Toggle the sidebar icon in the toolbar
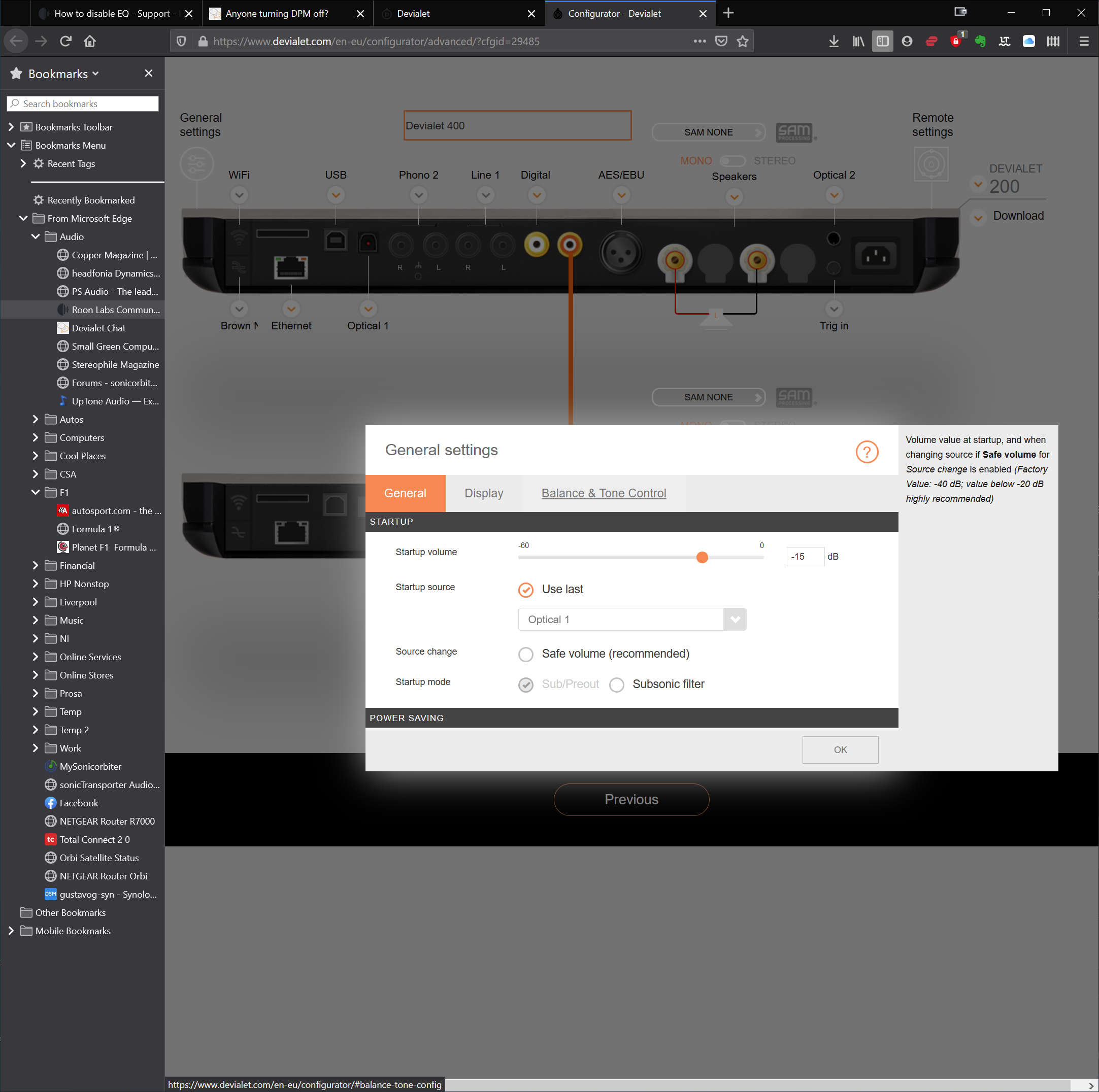This screenshot has height=1092, width=1099. coord(882,41)
